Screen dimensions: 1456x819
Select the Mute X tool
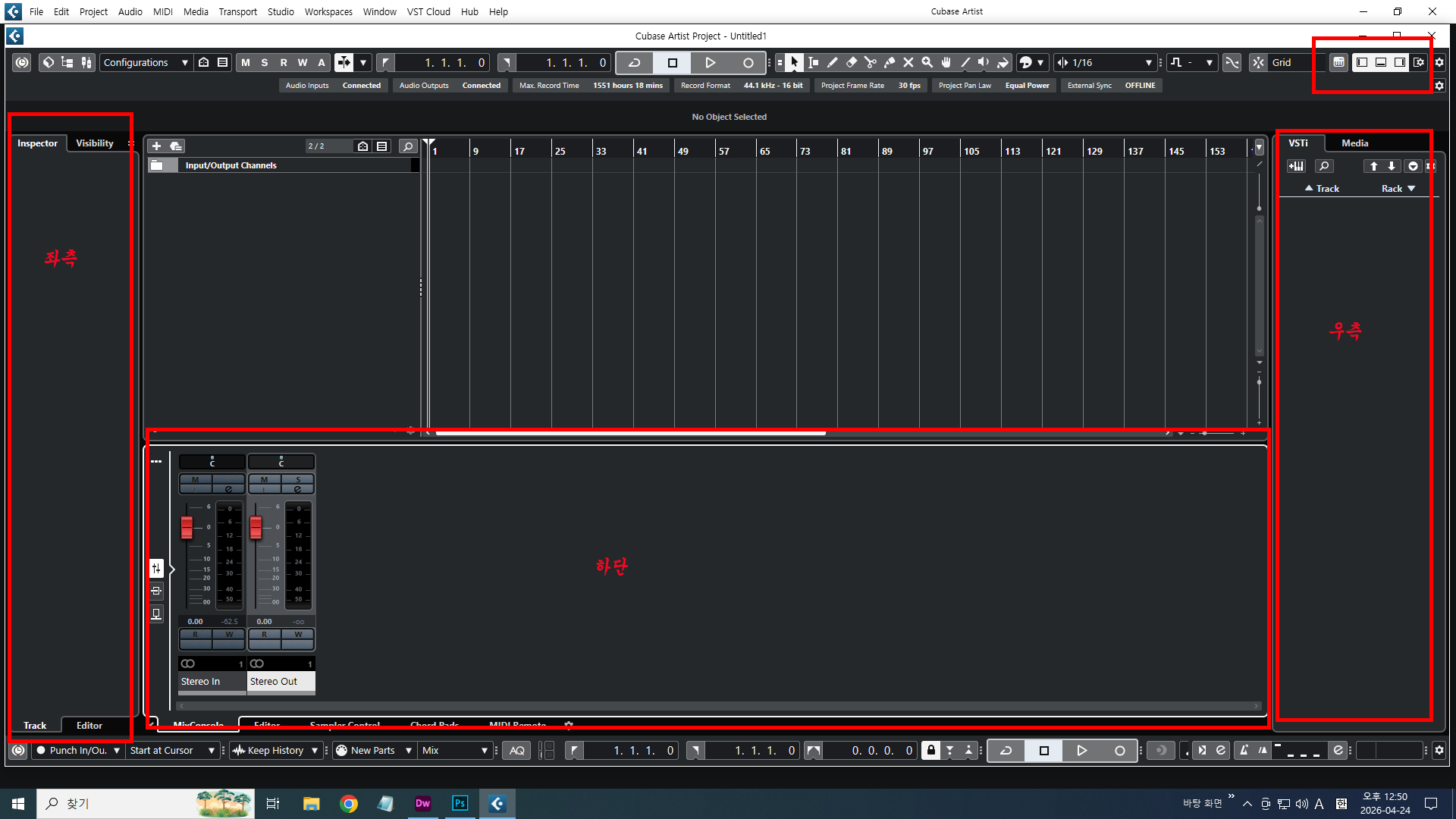tap(908, 63)
